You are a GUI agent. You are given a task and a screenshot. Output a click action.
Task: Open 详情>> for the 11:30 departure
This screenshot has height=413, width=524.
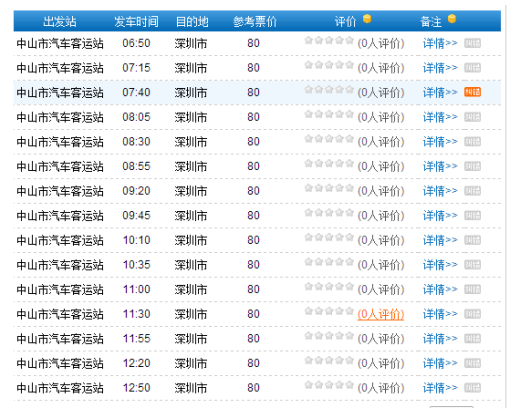tap(440, 314)
